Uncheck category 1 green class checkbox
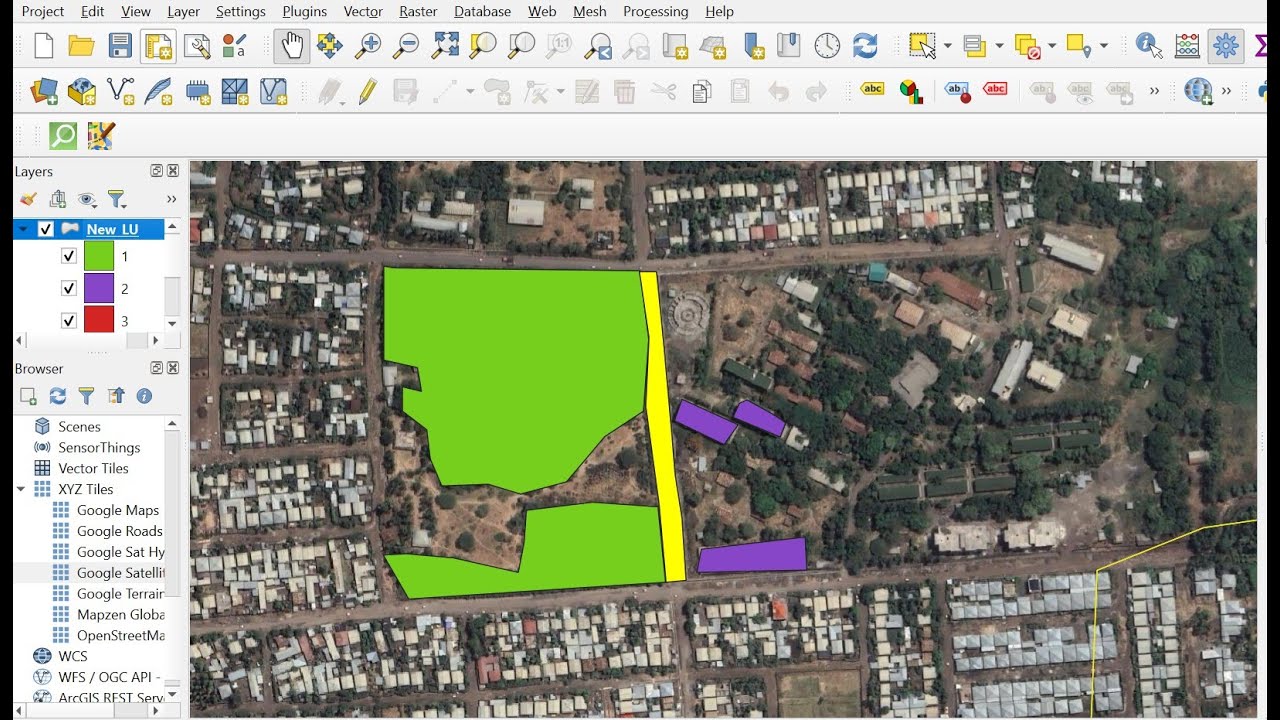The width and height of the screenshot is (1280, 720). pos(68,256)
